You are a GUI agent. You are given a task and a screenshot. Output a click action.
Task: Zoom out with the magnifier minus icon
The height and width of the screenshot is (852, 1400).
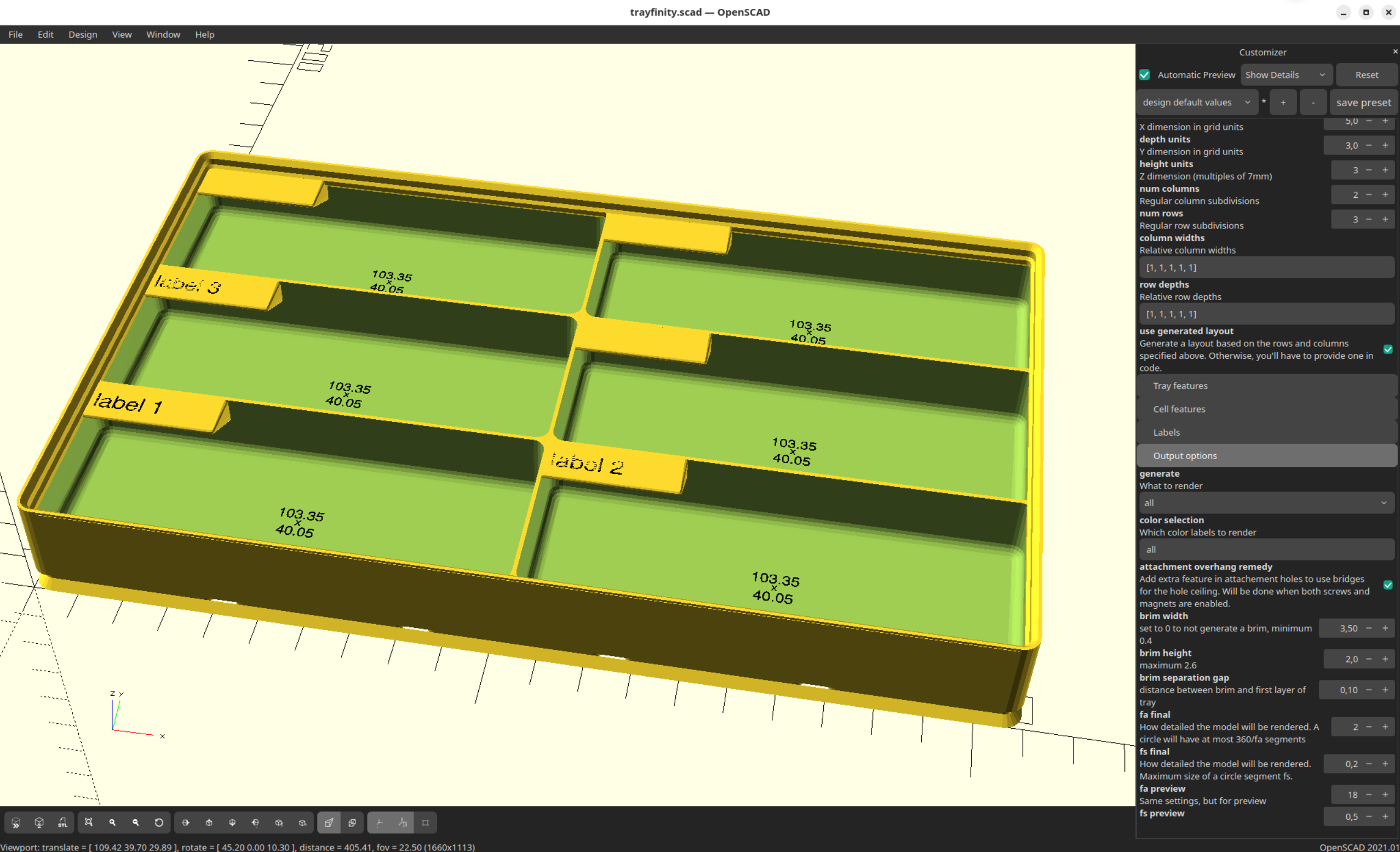click(x=136, y=822)
